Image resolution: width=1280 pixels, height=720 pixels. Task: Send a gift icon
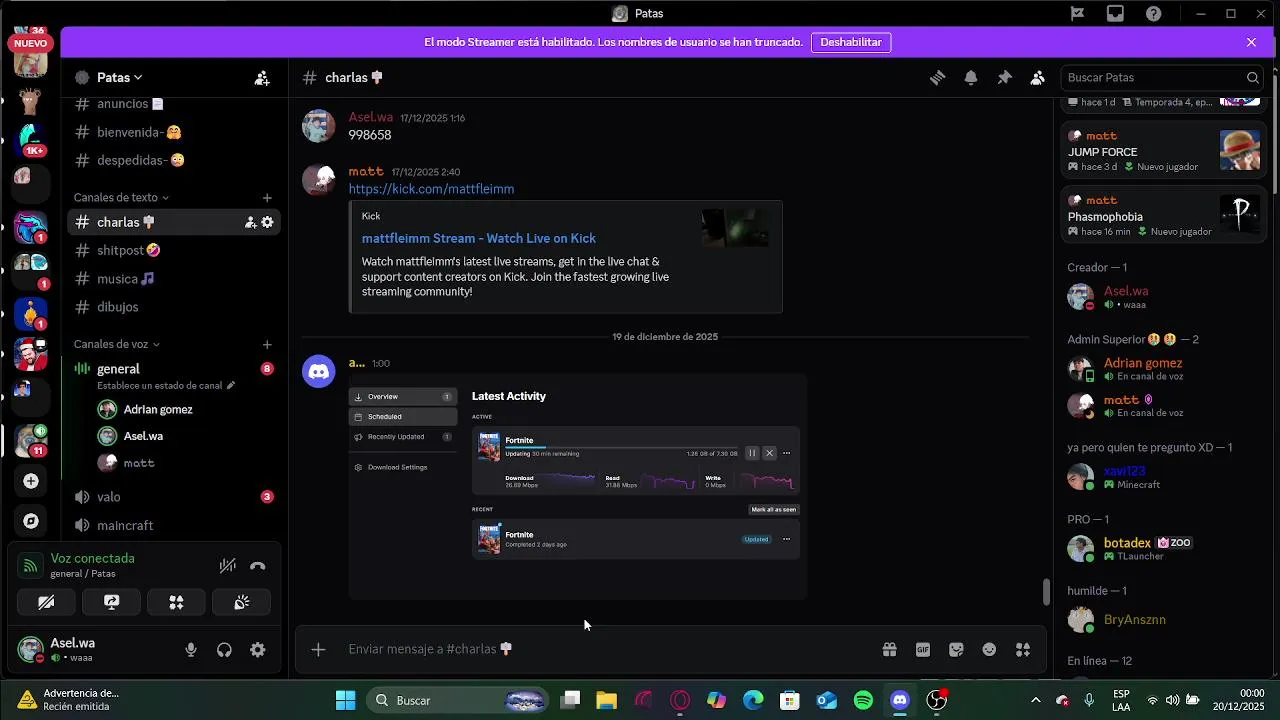pyautogui.click(x=889, y=650)
